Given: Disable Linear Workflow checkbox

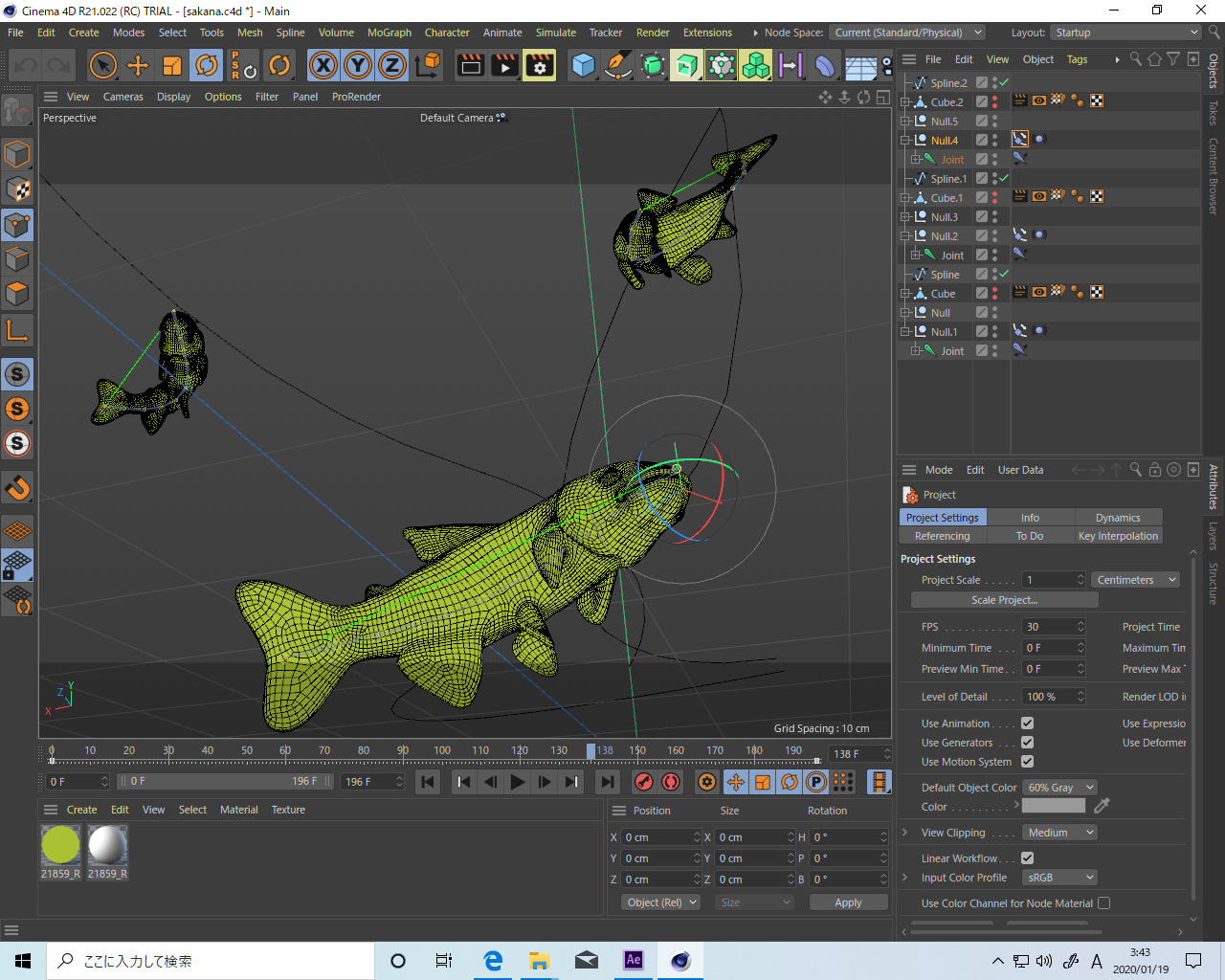Looking at the screenshot, I should [1027, 858].
